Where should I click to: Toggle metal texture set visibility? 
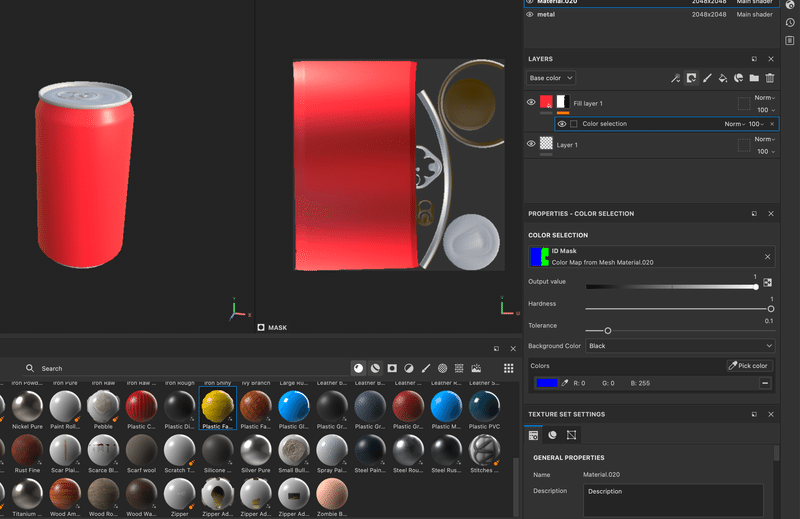coord(530,14)
